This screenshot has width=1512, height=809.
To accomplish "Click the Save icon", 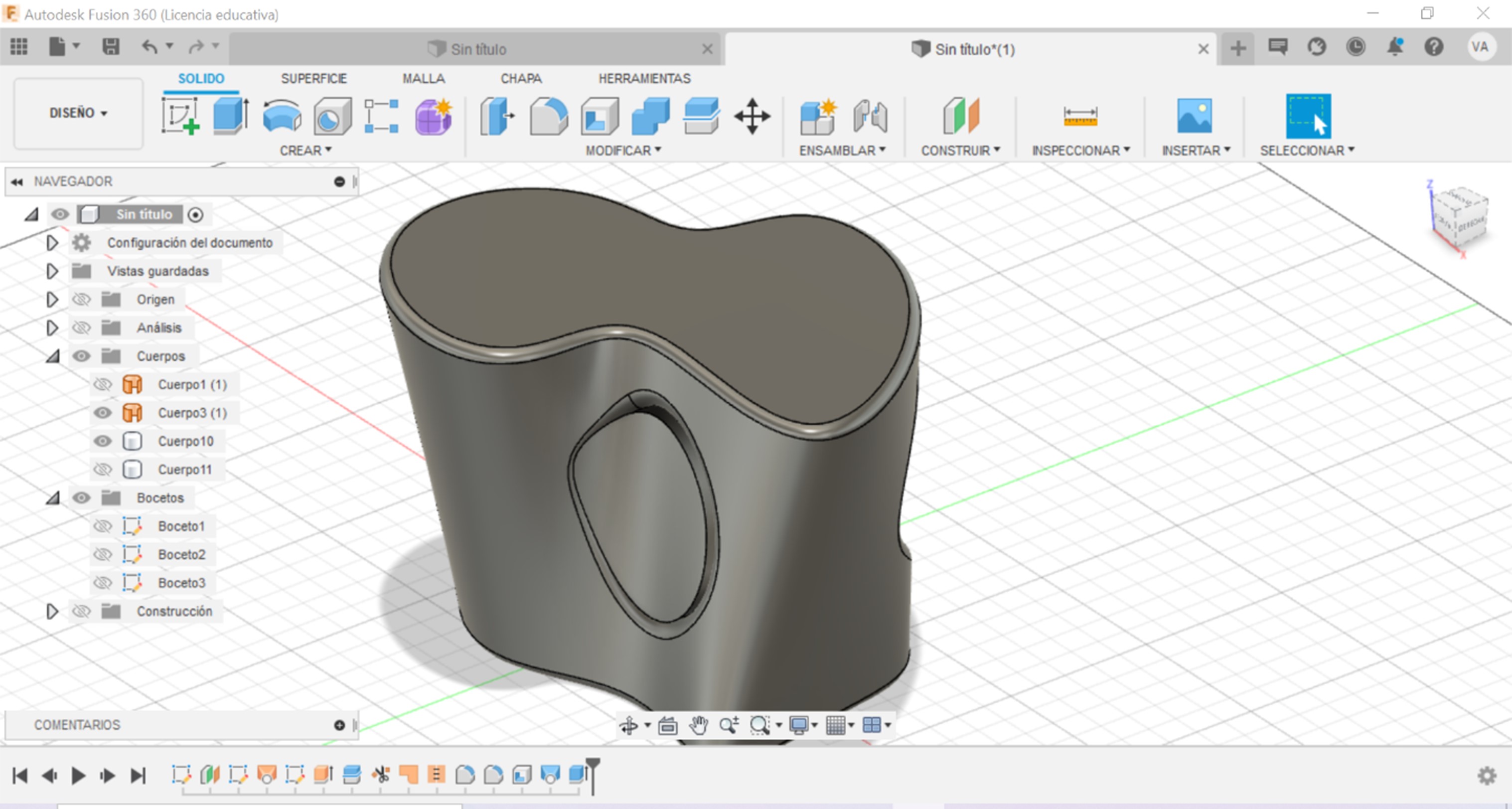I will pyautogui.click(x=111, y=46).
